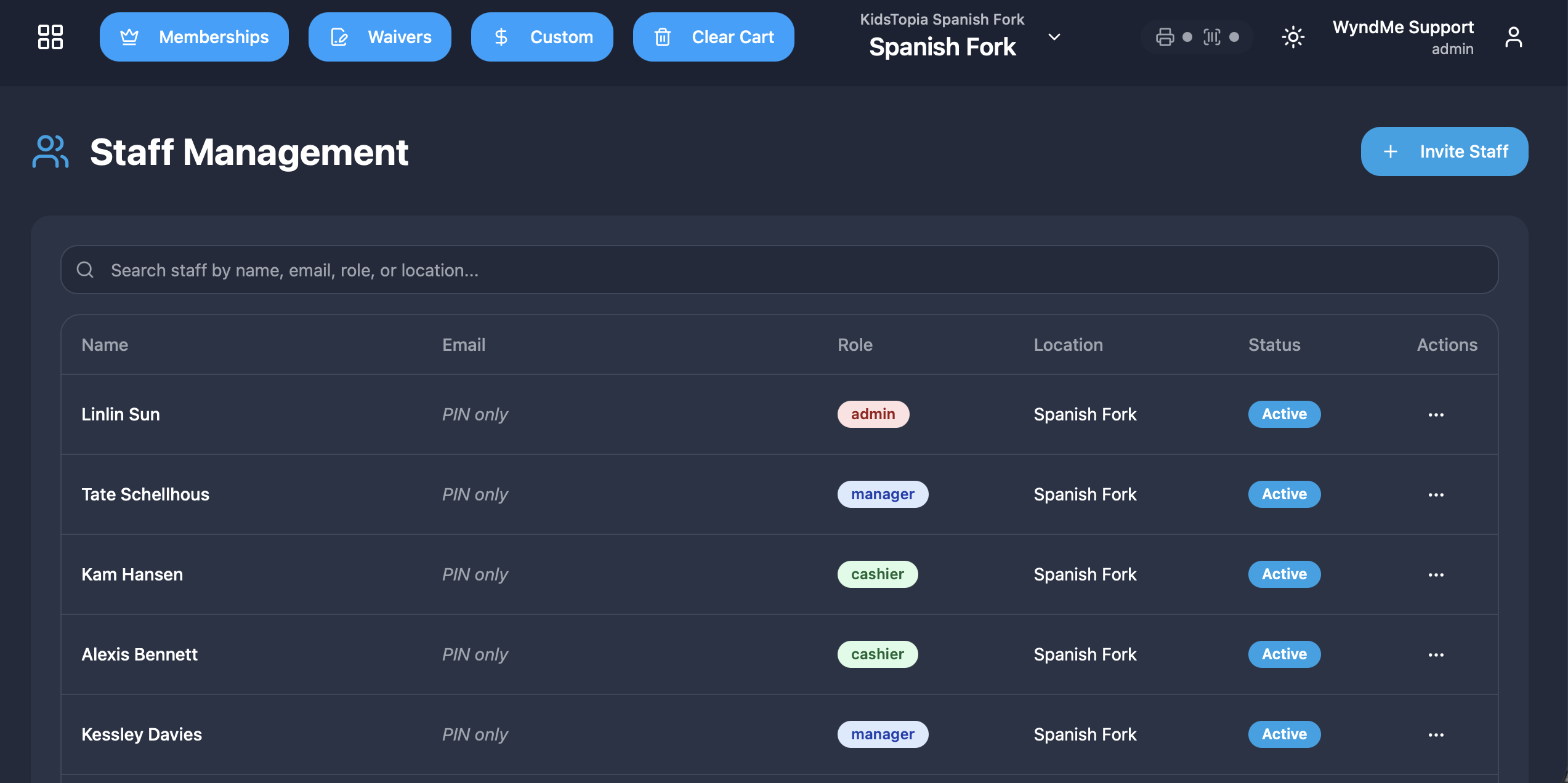Invite a new staff member
Image resolution: width=1568 pixels, height=783 pixels.
click(x=1444, y=151)
